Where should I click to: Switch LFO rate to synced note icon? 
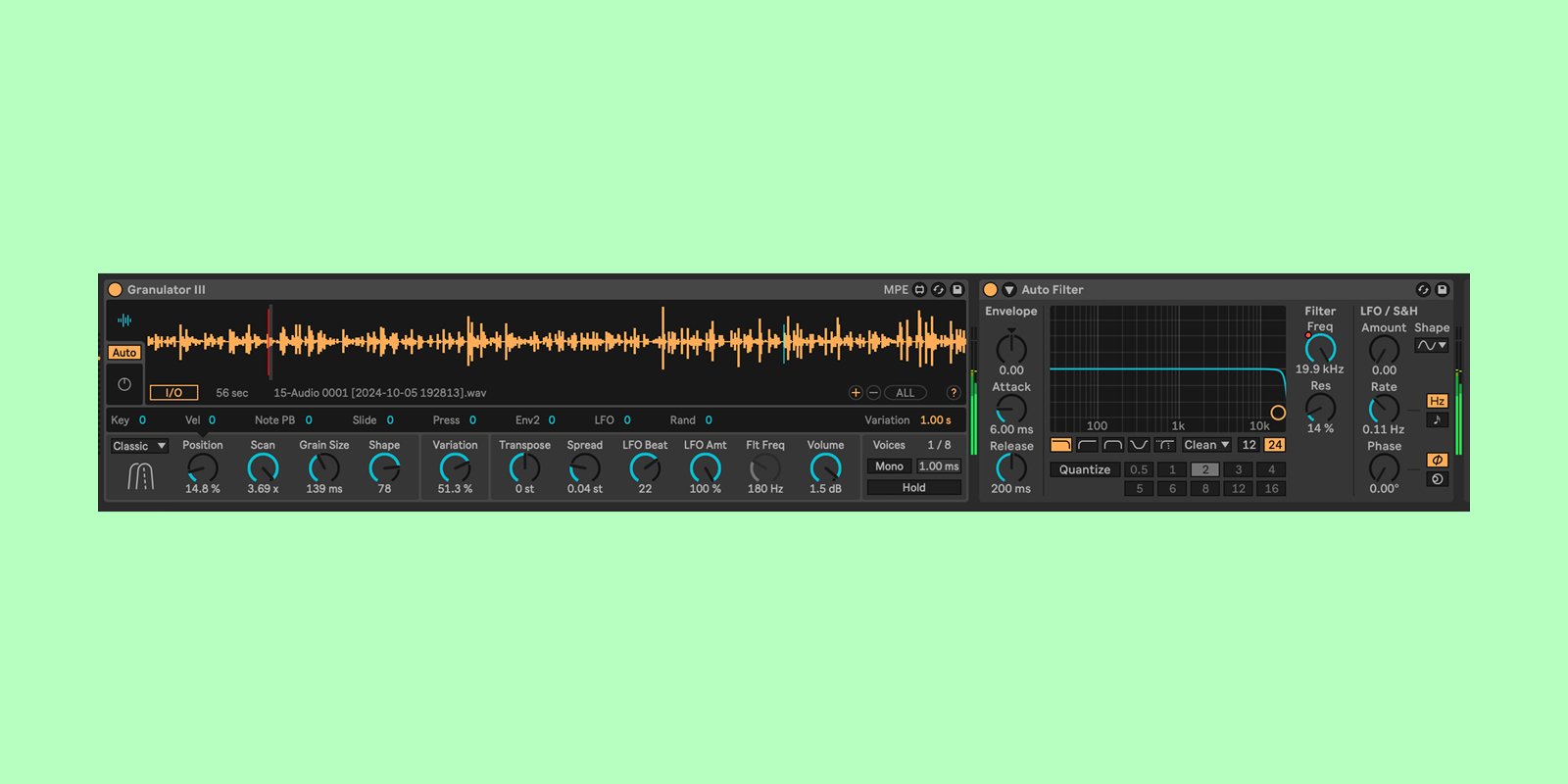click(x=1437, y=419)
